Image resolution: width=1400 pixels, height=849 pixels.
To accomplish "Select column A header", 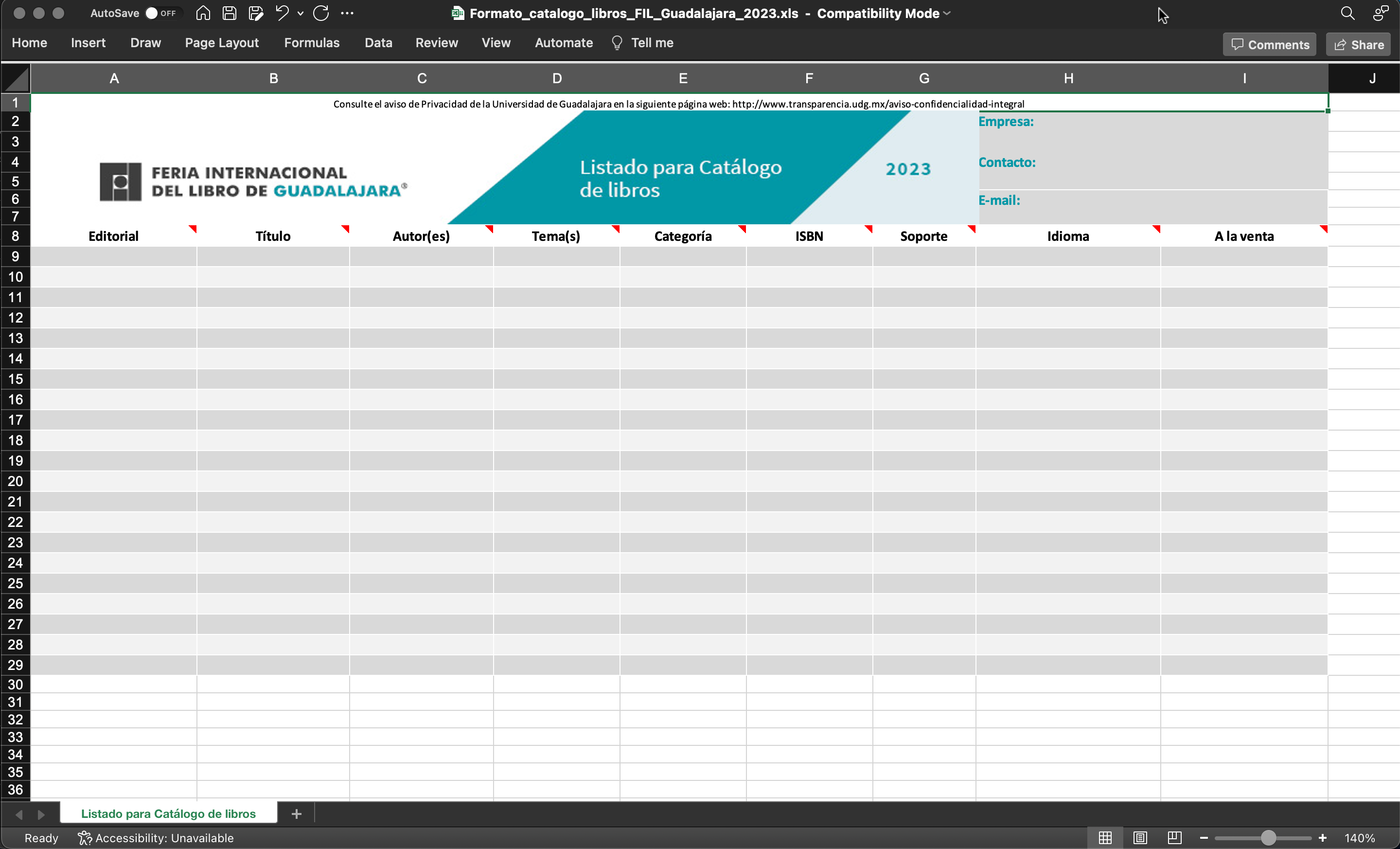I will [x=114, y=78].
